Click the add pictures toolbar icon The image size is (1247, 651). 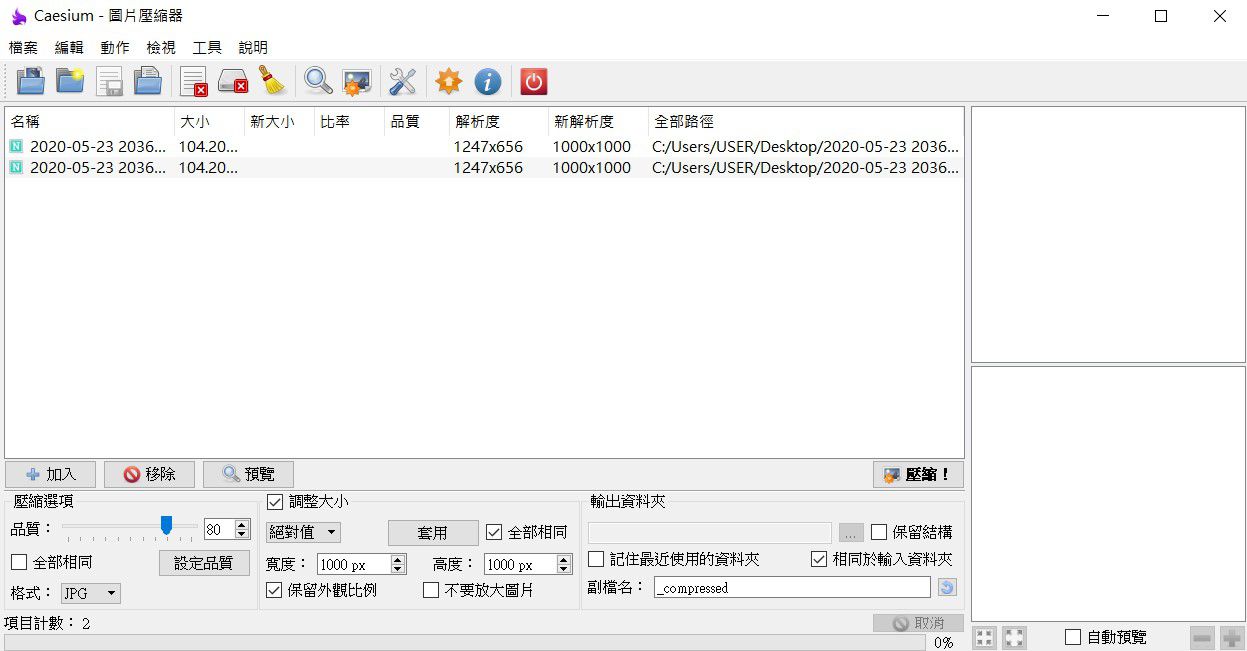coord(31,81)
